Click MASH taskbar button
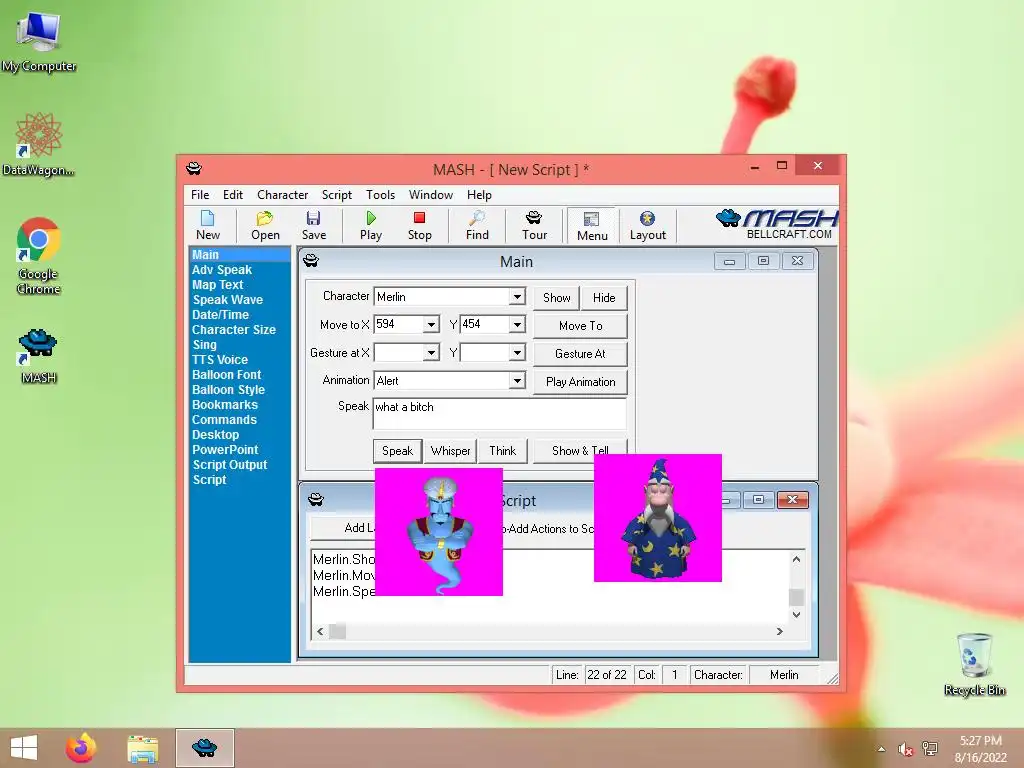 click(x=204, y=748)
